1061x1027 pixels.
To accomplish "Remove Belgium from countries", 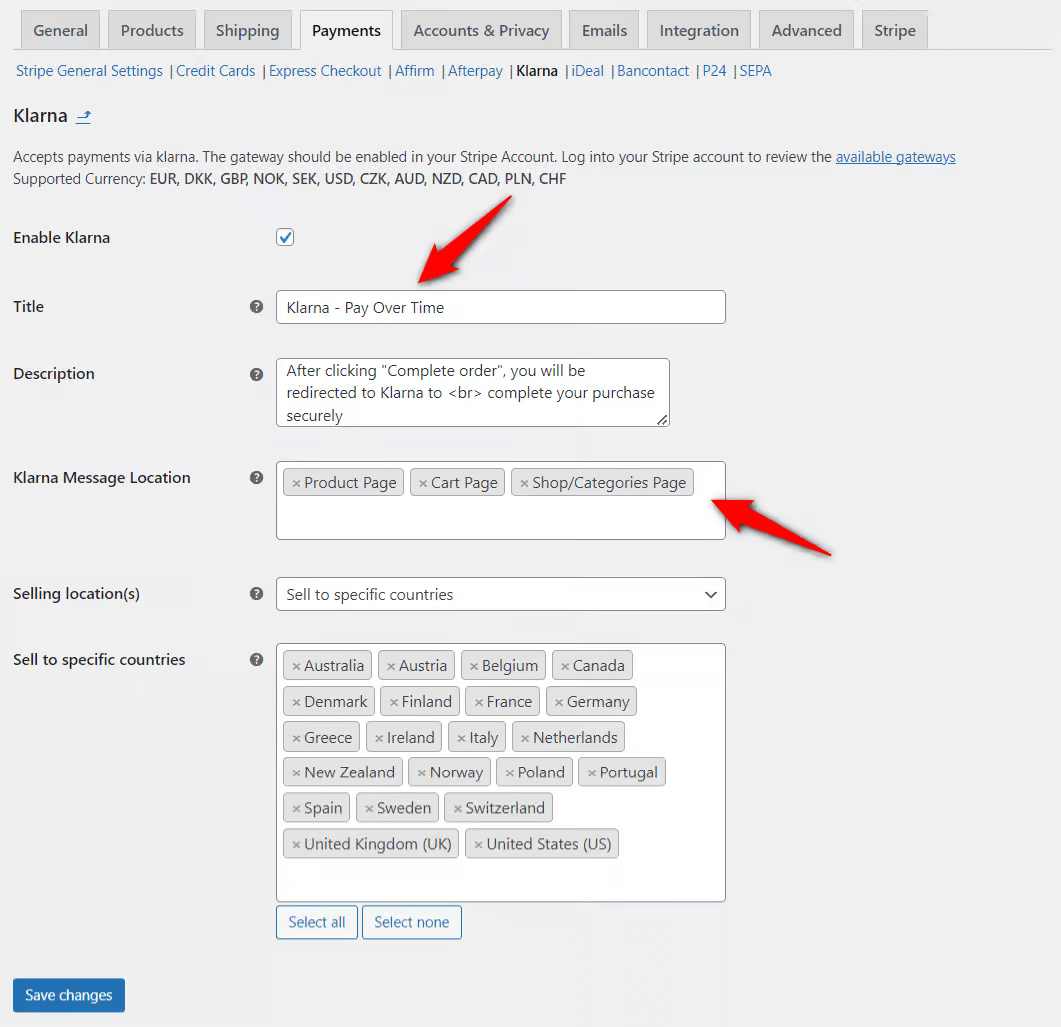I will 474,666.
